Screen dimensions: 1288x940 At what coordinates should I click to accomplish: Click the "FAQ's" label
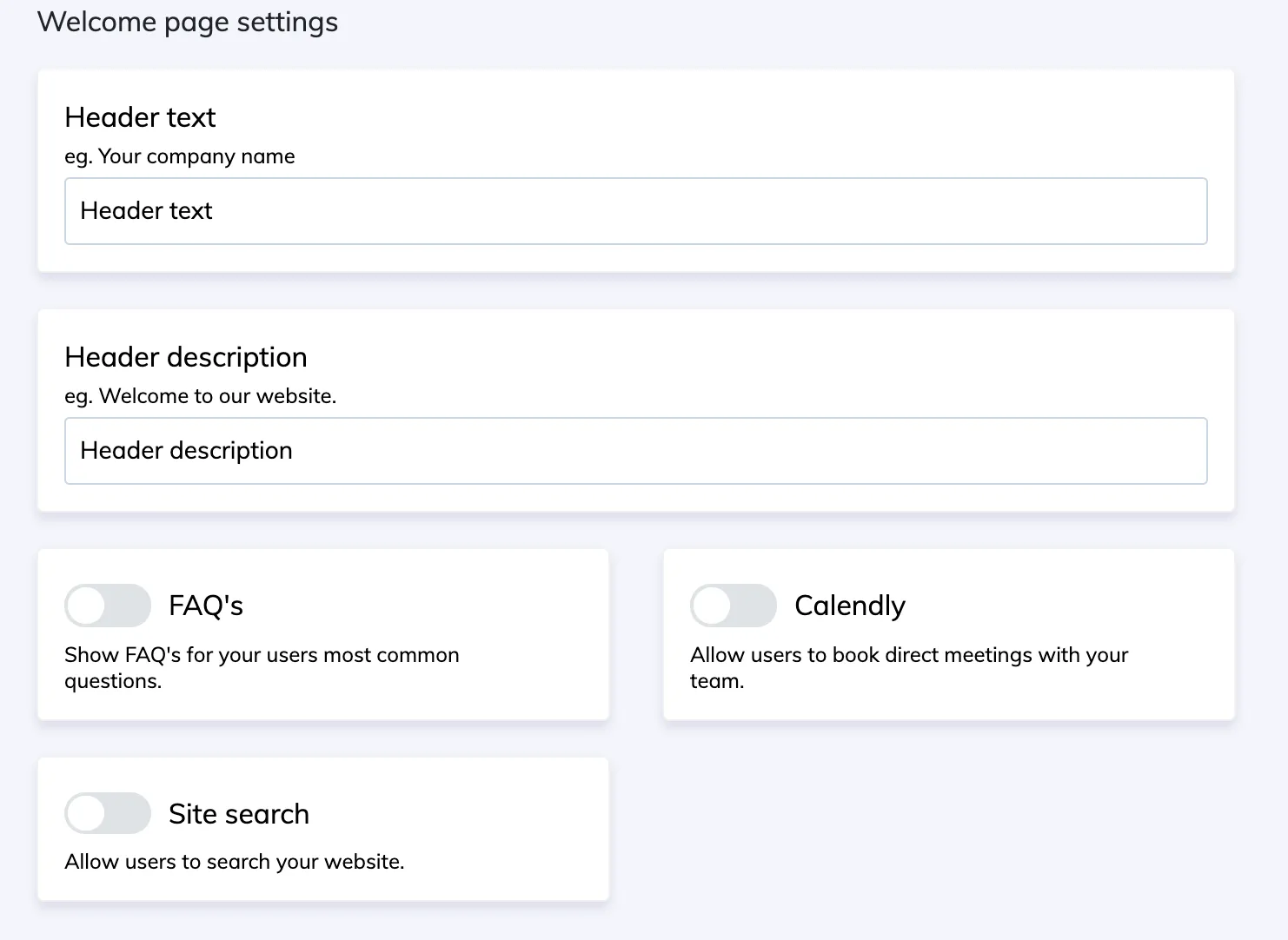pos(206,606)
